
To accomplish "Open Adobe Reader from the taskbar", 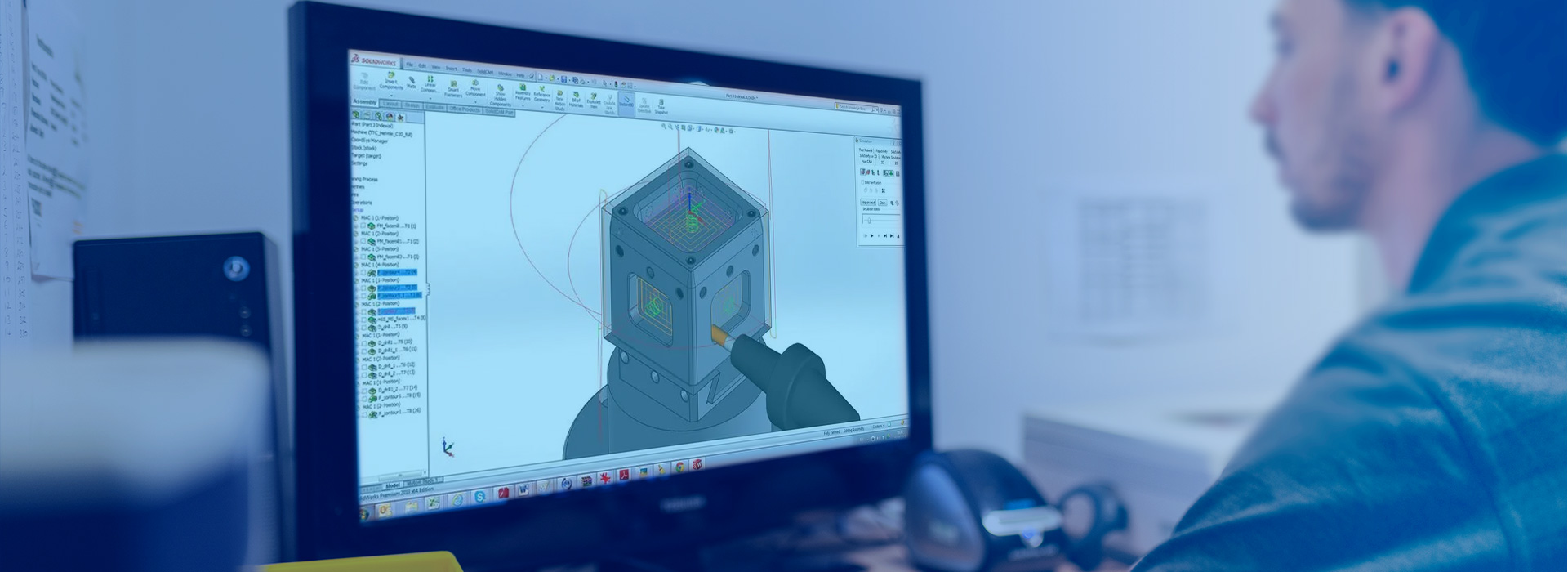I will [x=624, y=476].
